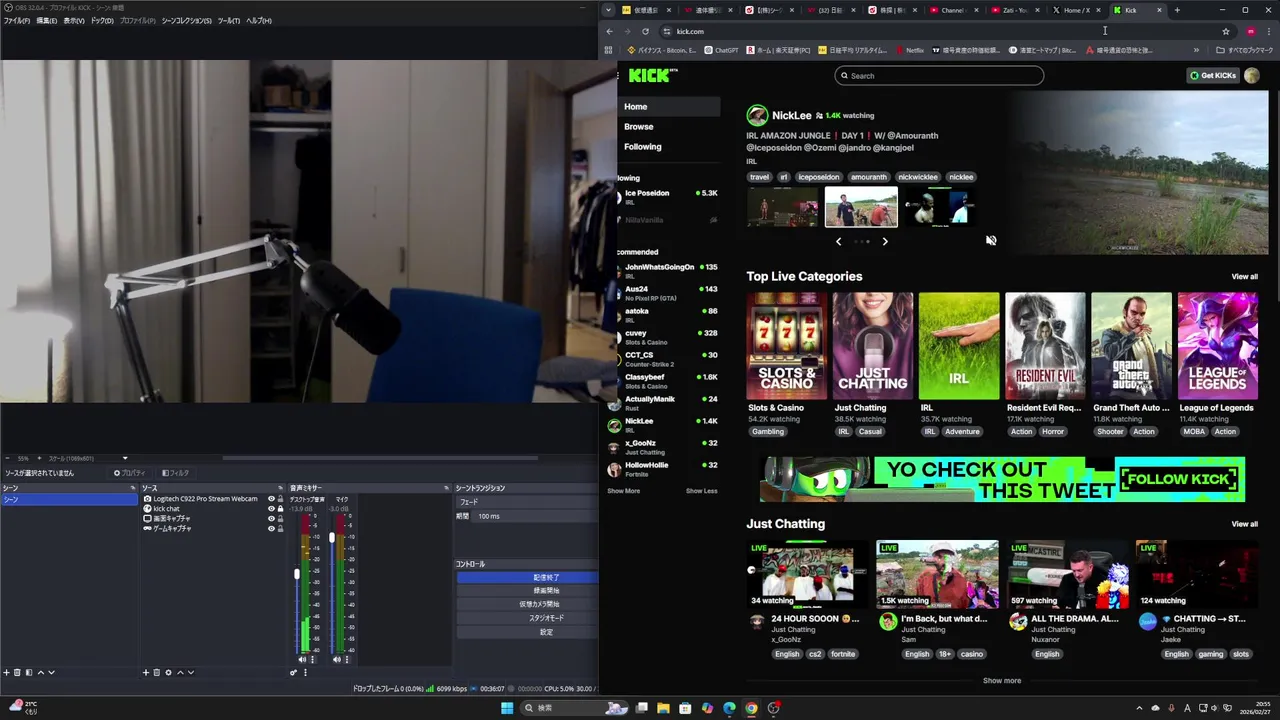Screen dimensions: 1280x720
Task: Remove selected source with trash icon
Action: pos(157,672)
